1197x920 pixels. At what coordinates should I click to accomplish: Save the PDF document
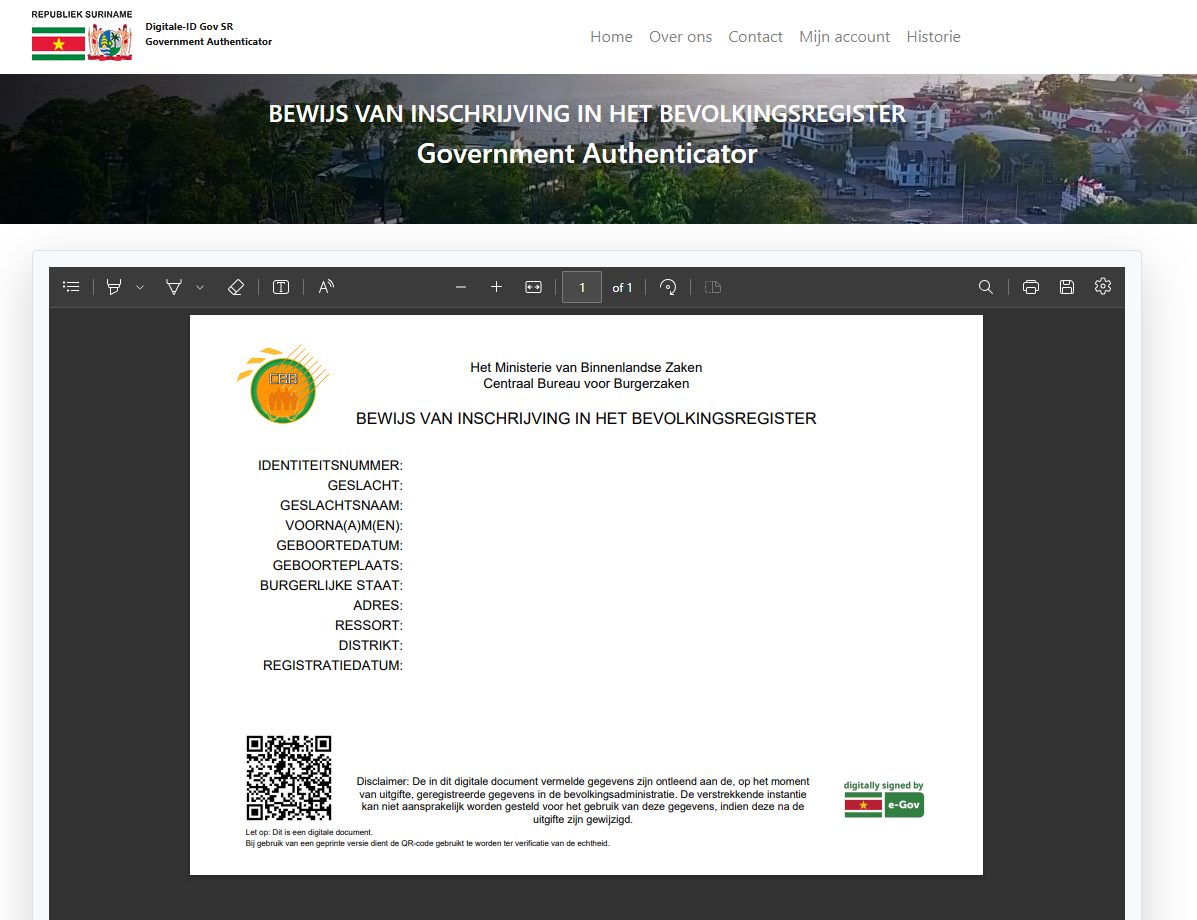click(x=1067, y=287)
